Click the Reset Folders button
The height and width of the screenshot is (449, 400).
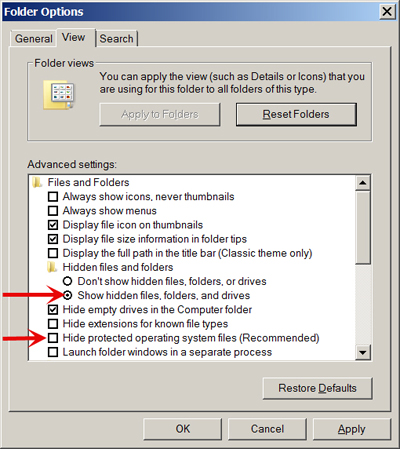coord(296,114)
